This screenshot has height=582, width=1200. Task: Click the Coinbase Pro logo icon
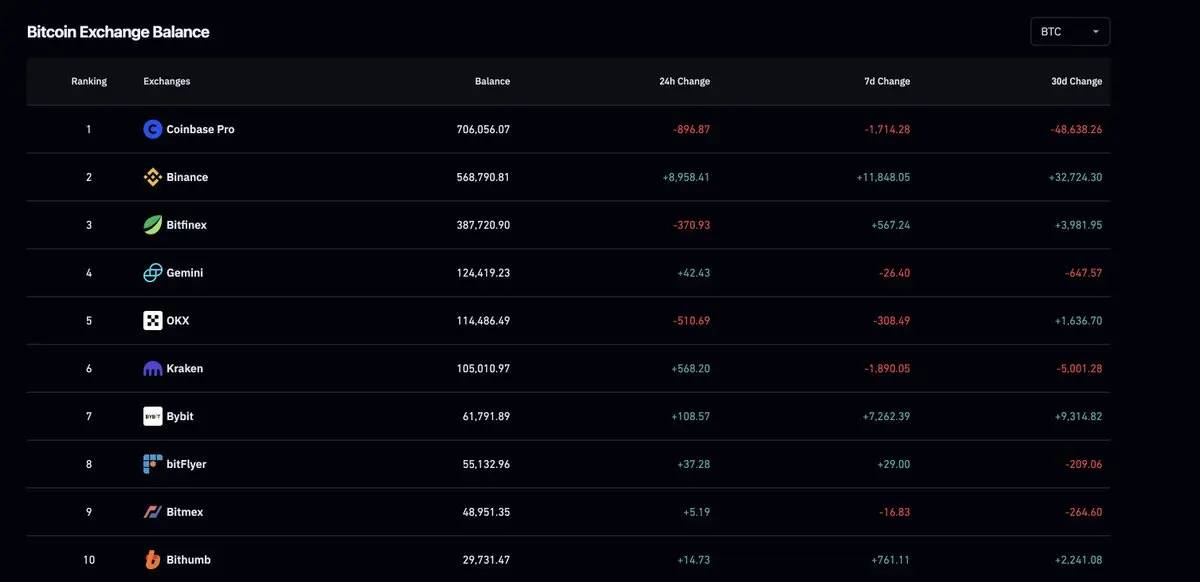[152, 129]
